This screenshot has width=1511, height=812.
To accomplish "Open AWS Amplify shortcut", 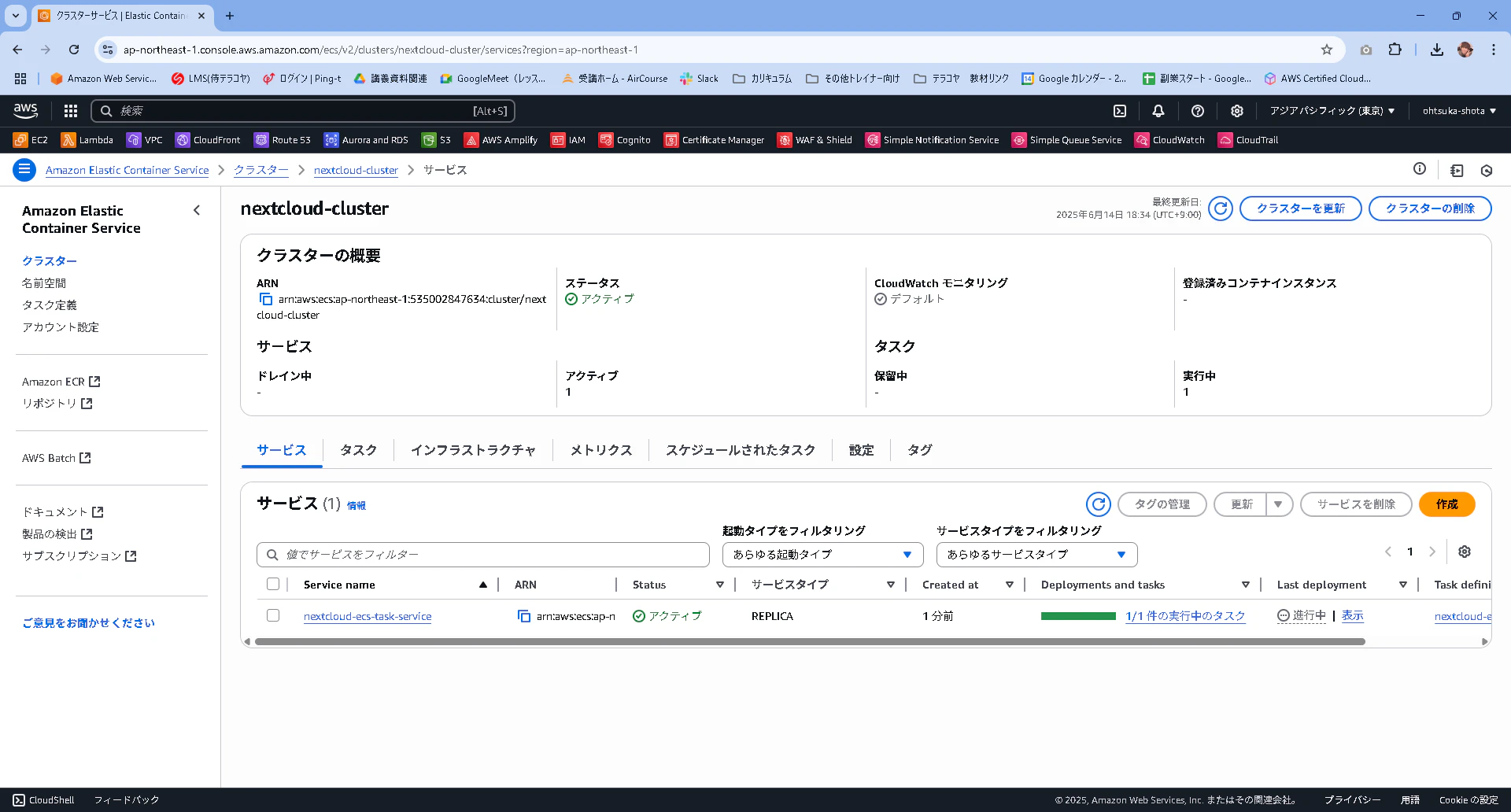I will pos(501,140).
